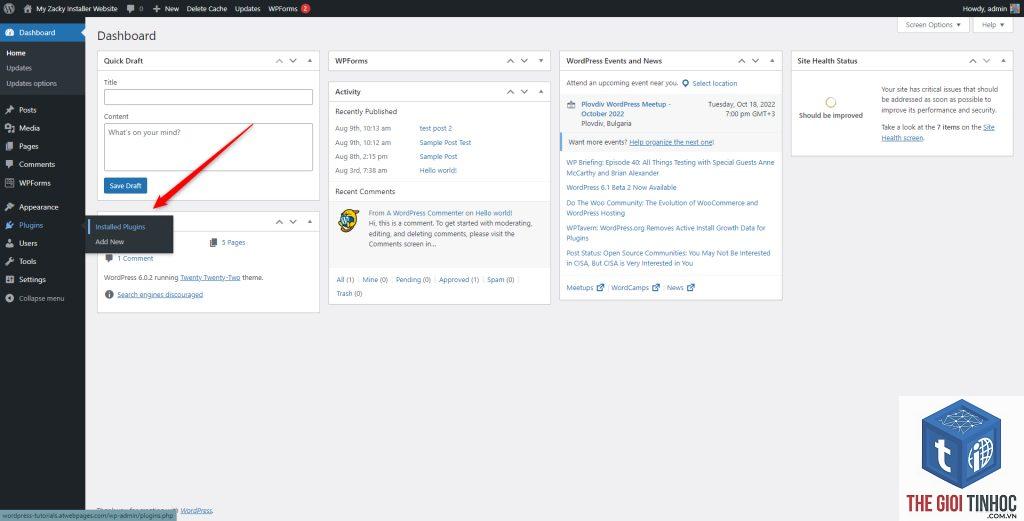1024x521 pixels.
Task: Open Plugins in the sidebar
Action: [31, 225]
